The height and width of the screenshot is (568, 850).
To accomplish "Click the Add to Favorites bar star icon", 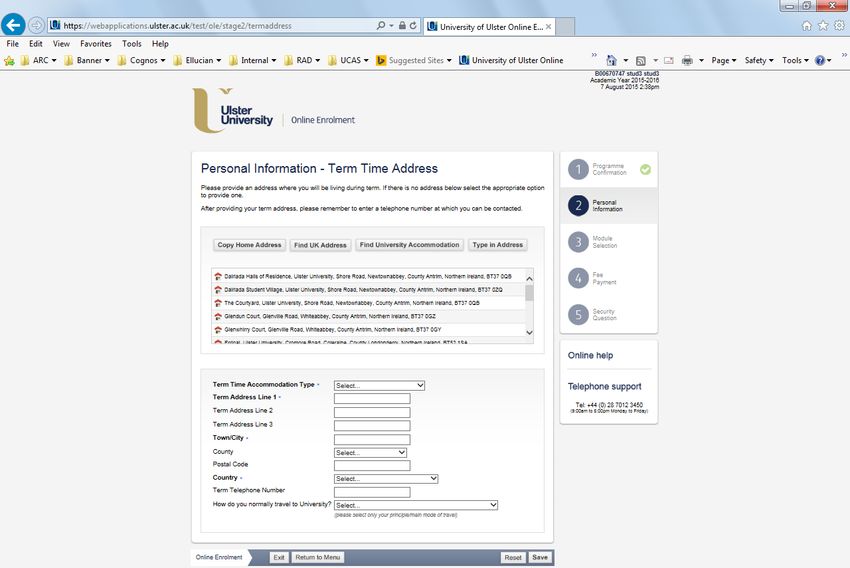I will pyautogui.click(x=9, y=60).
